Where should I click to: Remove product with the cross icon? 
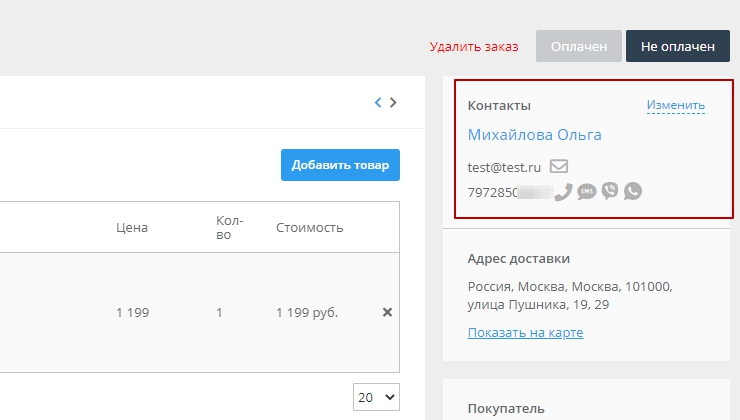[x=387, y=312]
